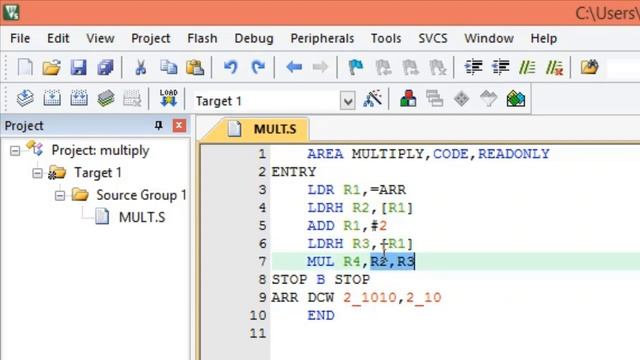Image resolution: width=640 pixels, height=360 pixels.
Task: Uncomment the selection icon
Action: tap(555, 67)
